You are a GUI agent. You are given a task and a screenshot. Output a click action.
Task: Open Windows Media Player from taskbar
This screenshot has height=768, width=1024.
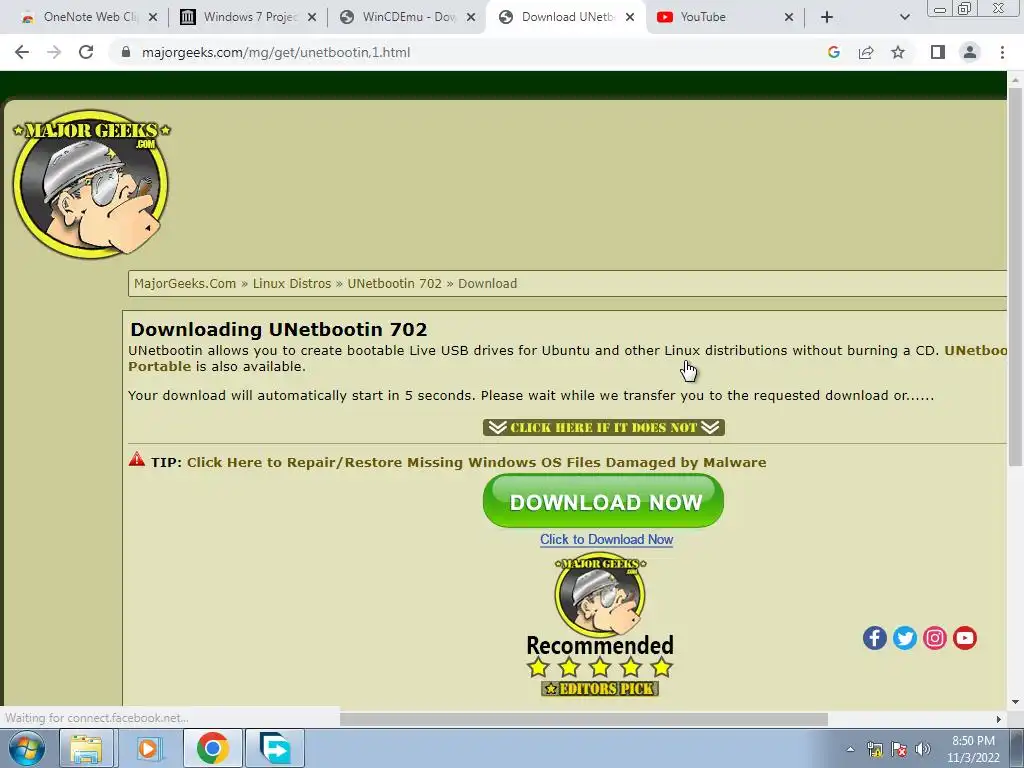149,748
